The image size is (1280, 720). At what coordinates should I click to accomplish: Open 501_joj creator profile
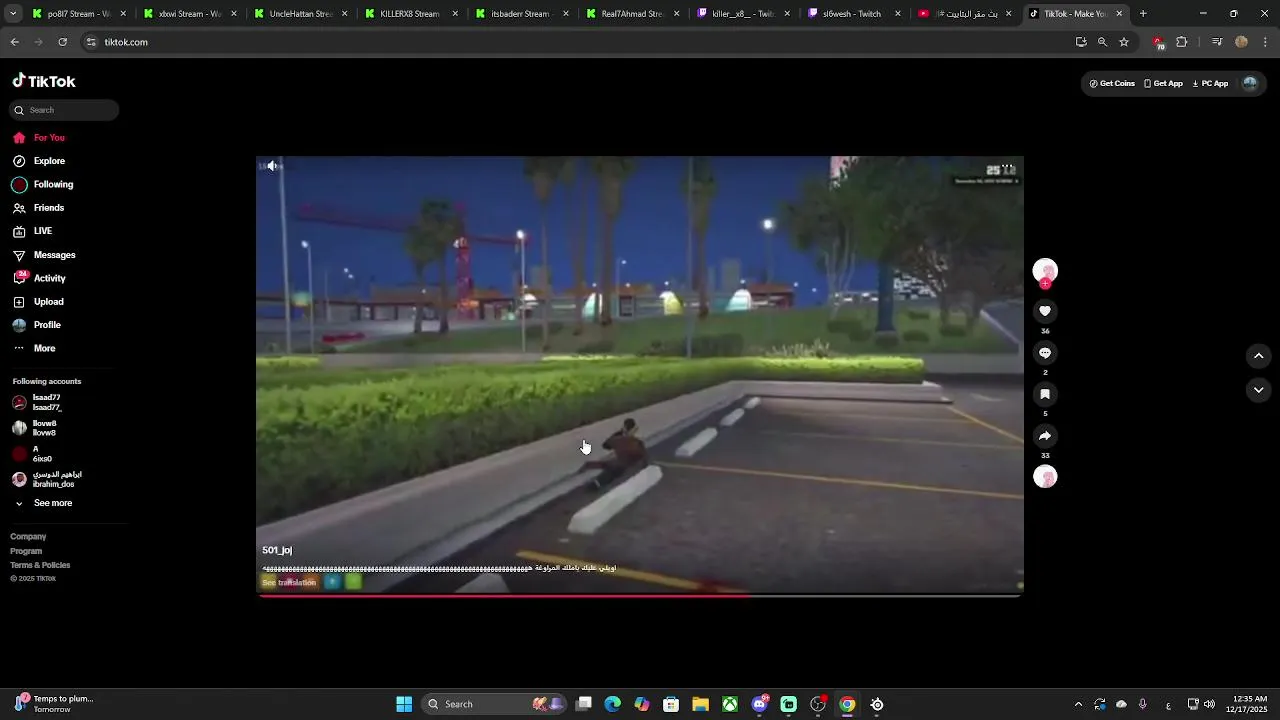(277, 550)
